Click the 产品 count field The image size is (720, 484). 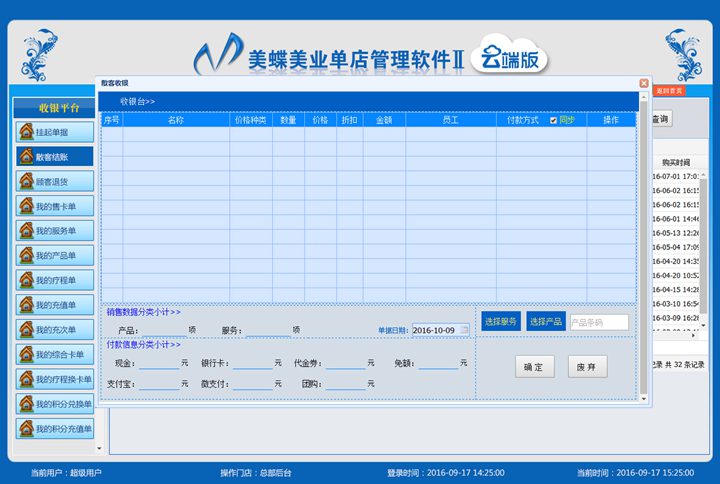[x=164, y=330]
